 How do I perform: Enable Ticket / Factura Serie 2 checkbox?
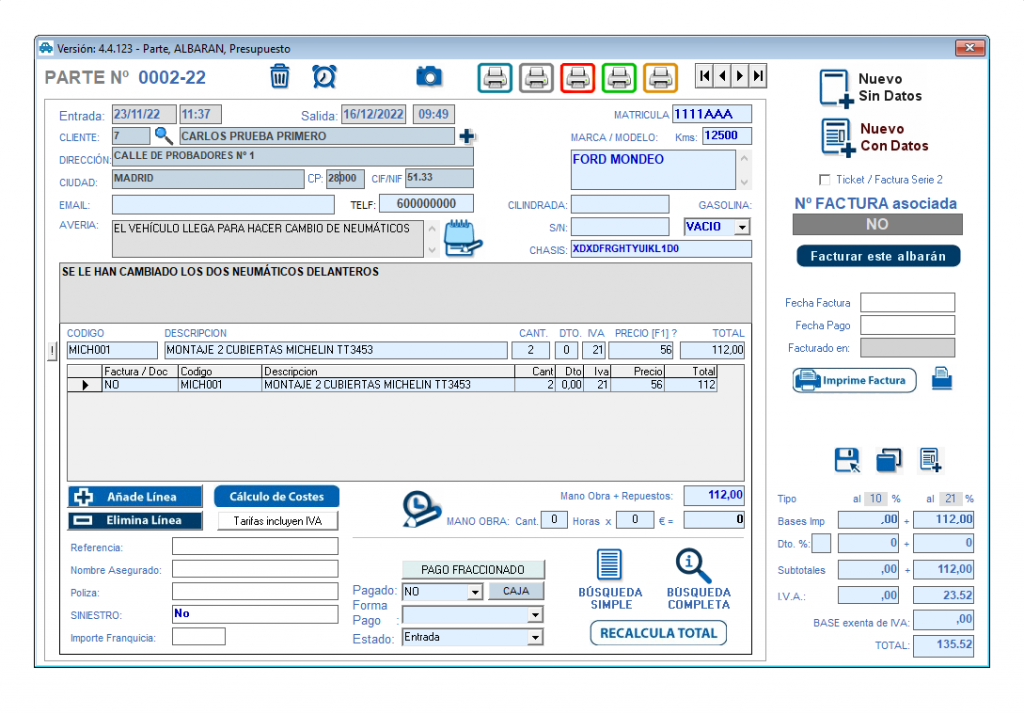824,180
